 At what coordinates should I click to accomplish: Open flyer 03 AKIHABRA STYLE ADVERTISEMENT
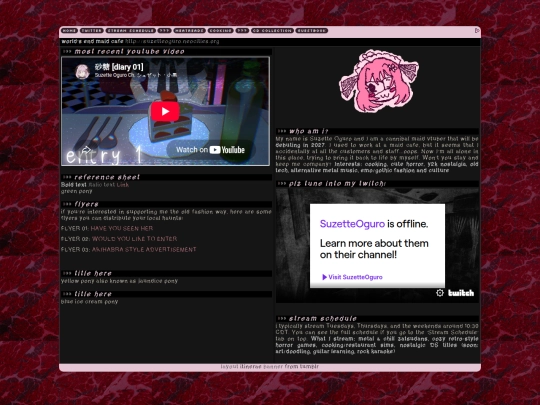[144, 249]
